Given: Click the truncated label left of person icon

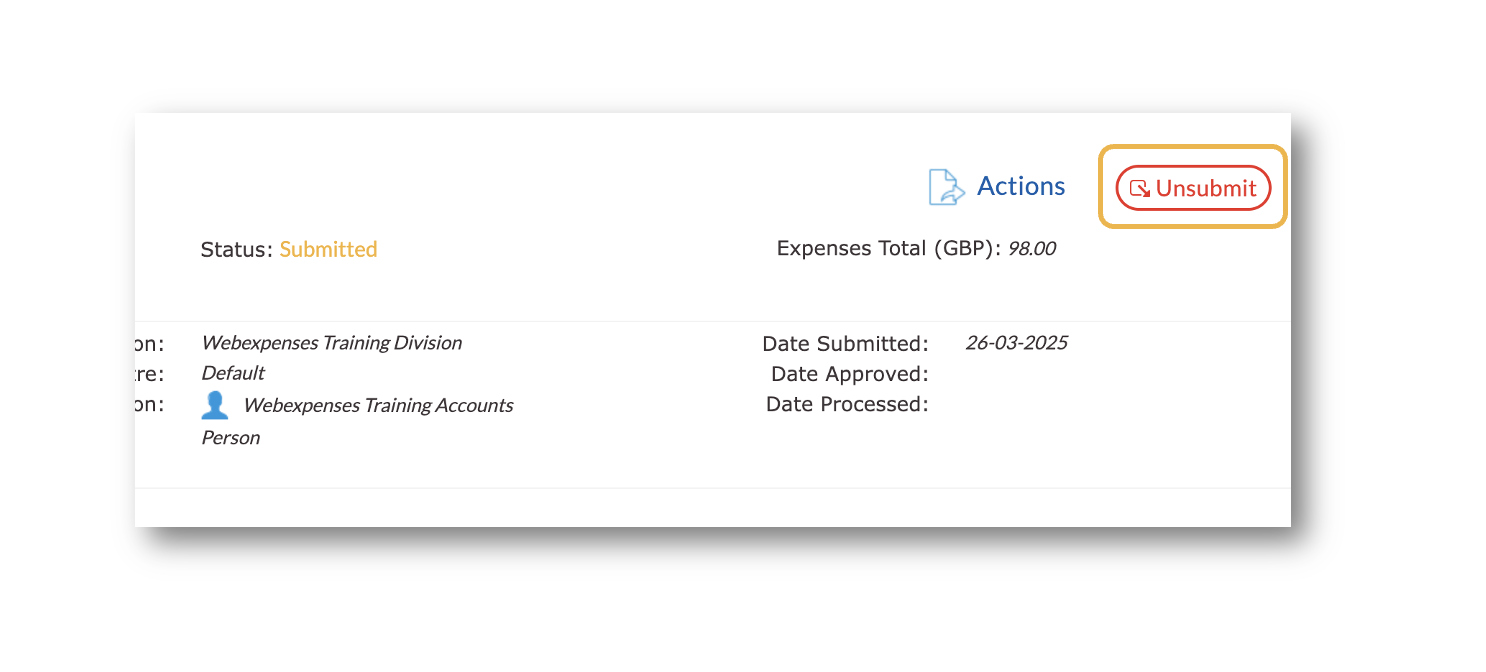Looking at the screenshot, I should 150,404.
